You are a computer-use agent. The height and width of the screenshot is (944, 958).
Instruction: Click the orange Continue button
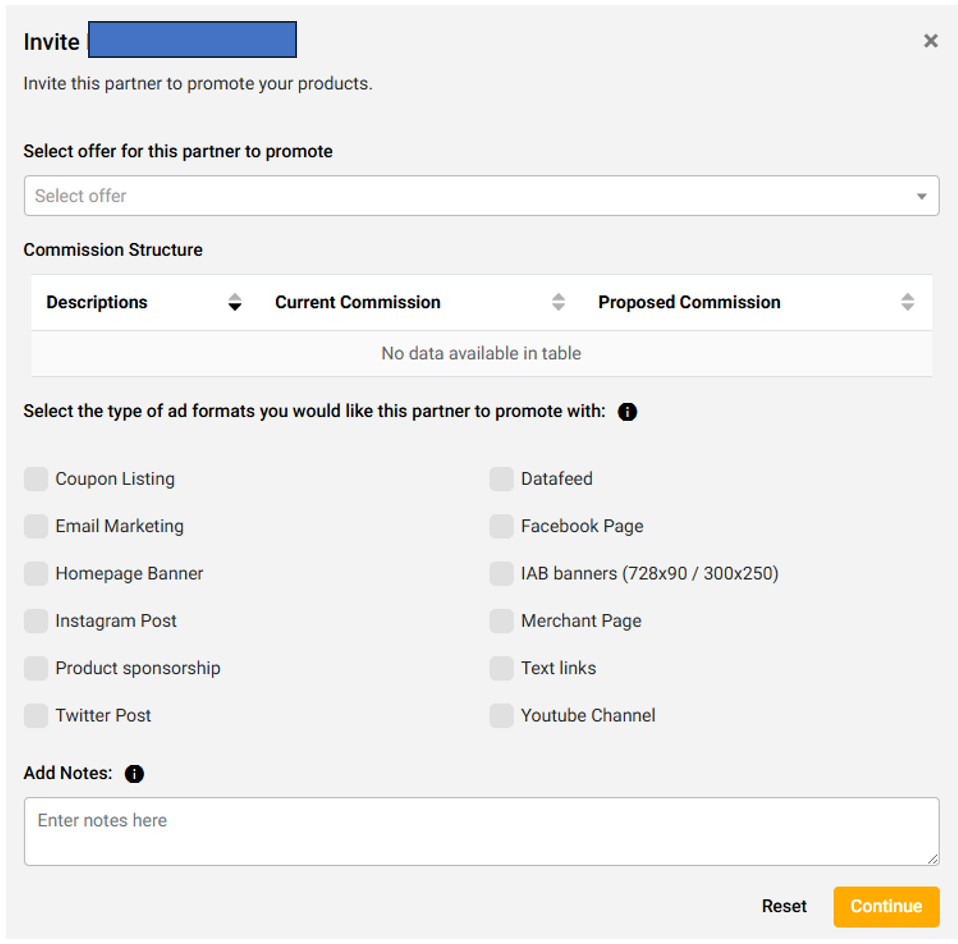click(886, 907)
